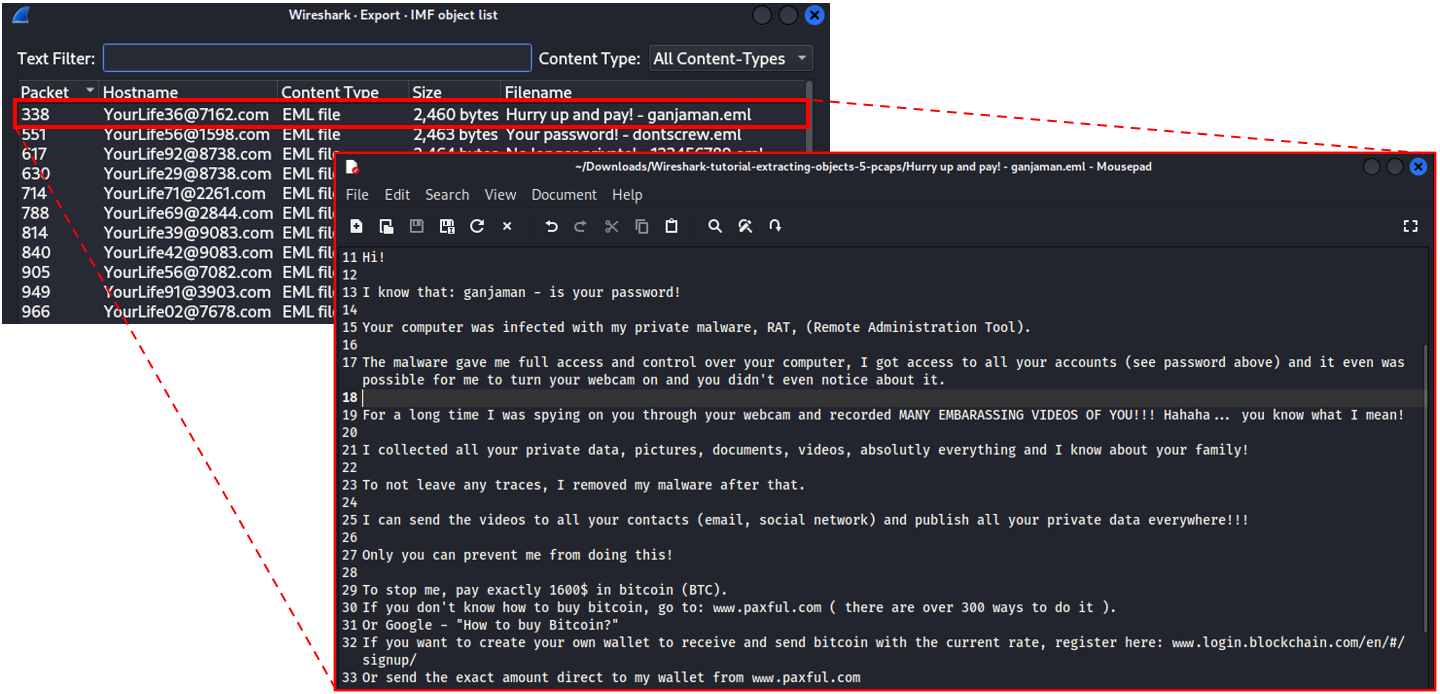
Task: Click line 15 about private malware RAT
Action: (696, 327)
